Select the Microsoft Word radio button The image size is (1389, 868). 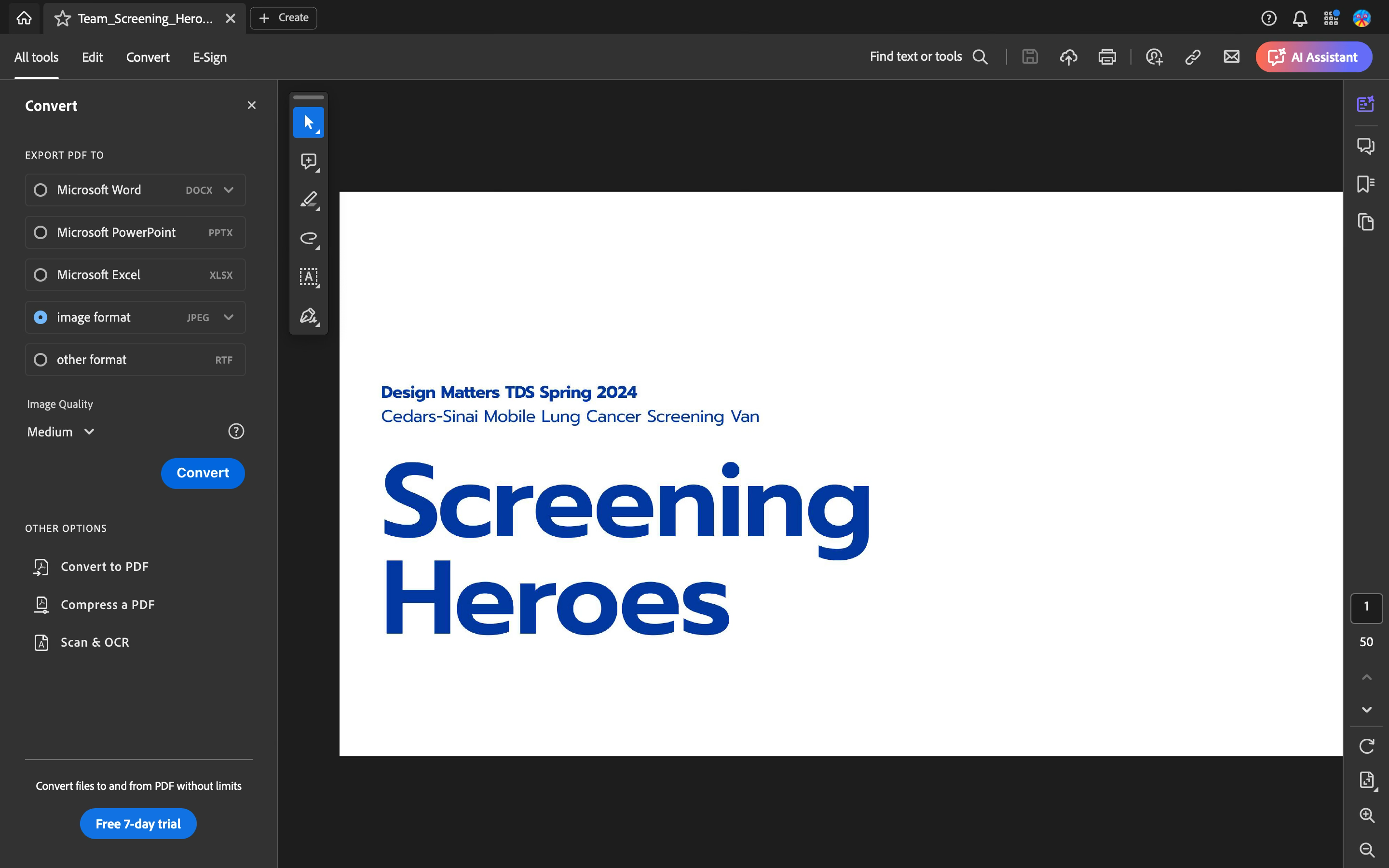tap(40, 190)
